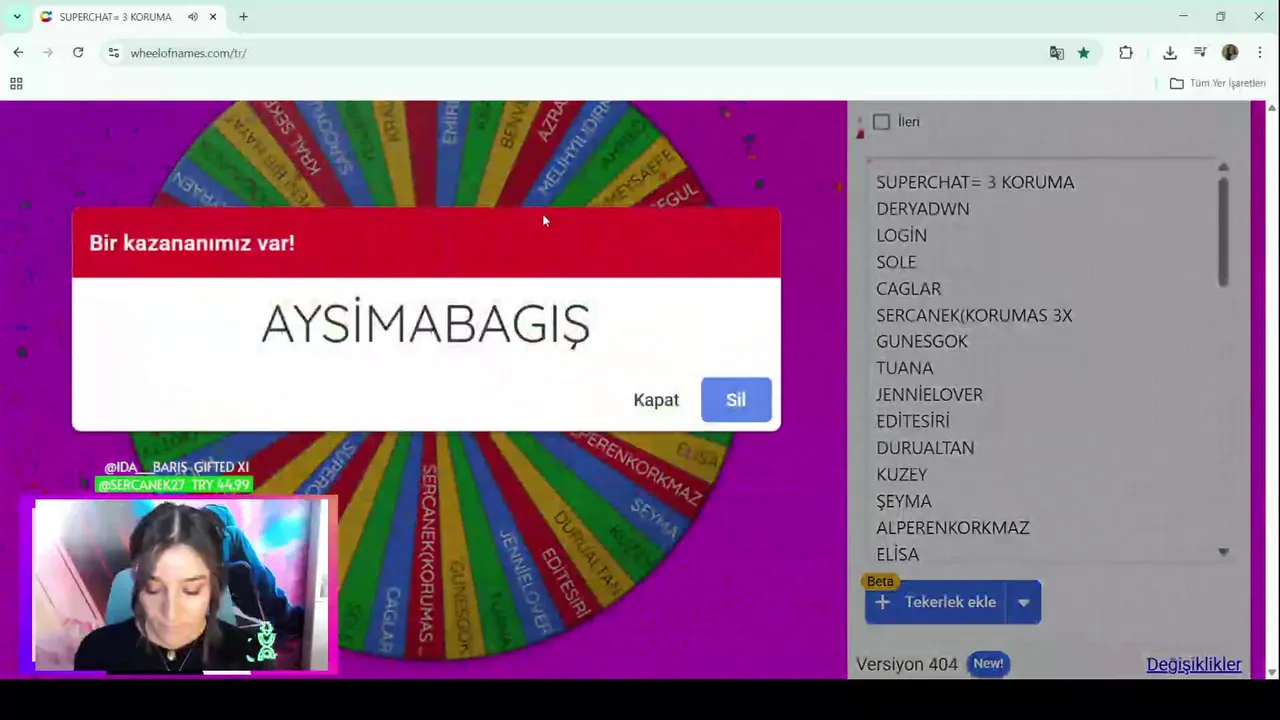The height and width of the screenshot is (720, 1280).
Task: Open the site information icon in address bar
Action: 114,53
